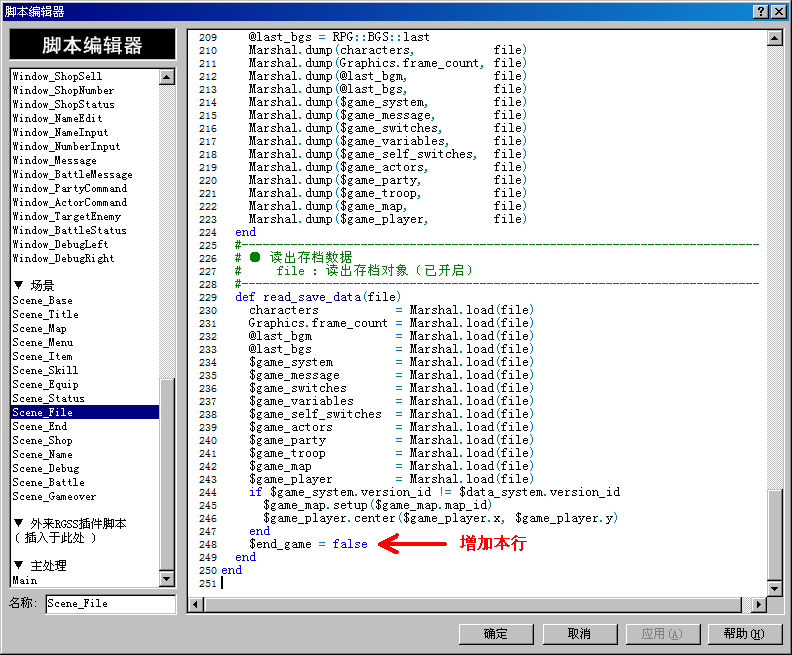
Task: Select Scene_Title script
Action: [x=45, y=315]
